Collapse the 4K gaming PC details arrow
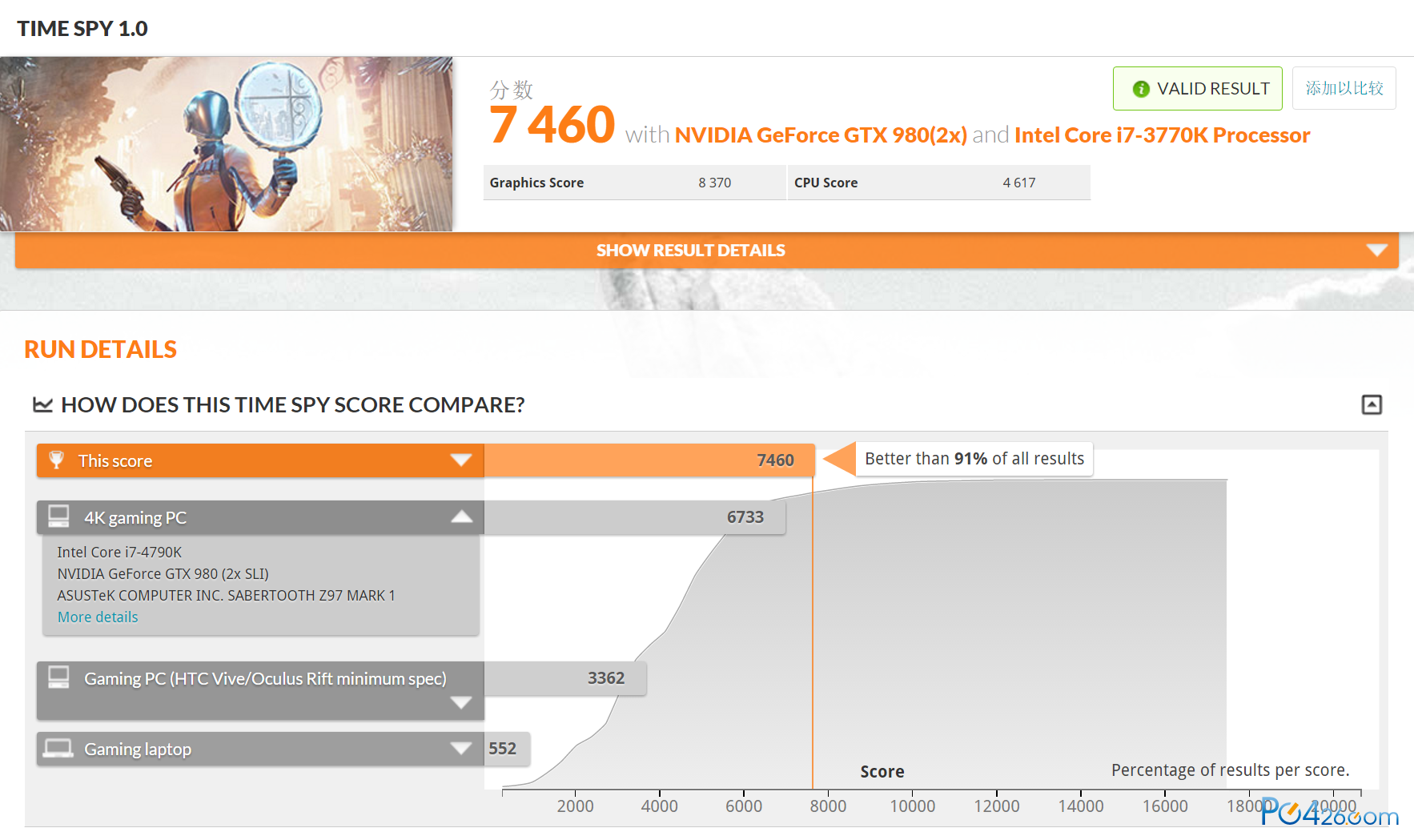Viewport: 1414px width, 840px height. pyautogui.click(x=461, y=516)
